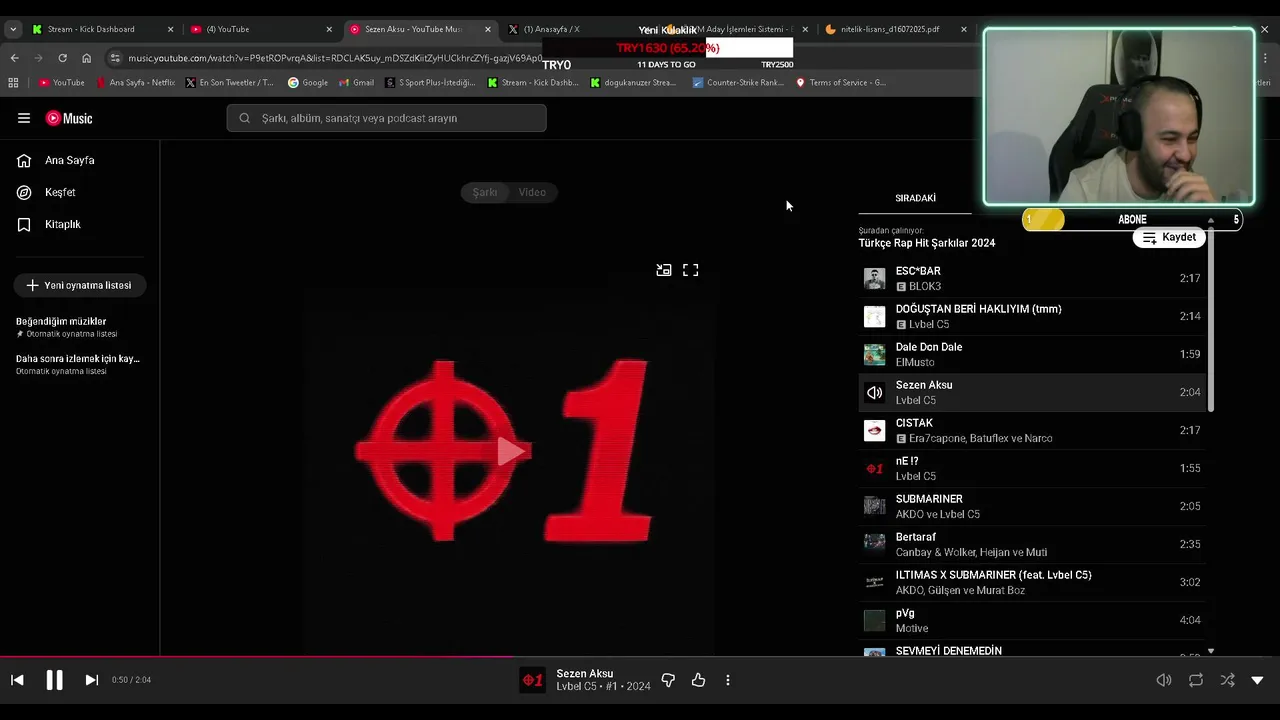Create a new playlist with Yeni oynatma listesi
Image resolution: width=1280 pixels, height=720 pixels.
tap(79, 285)
